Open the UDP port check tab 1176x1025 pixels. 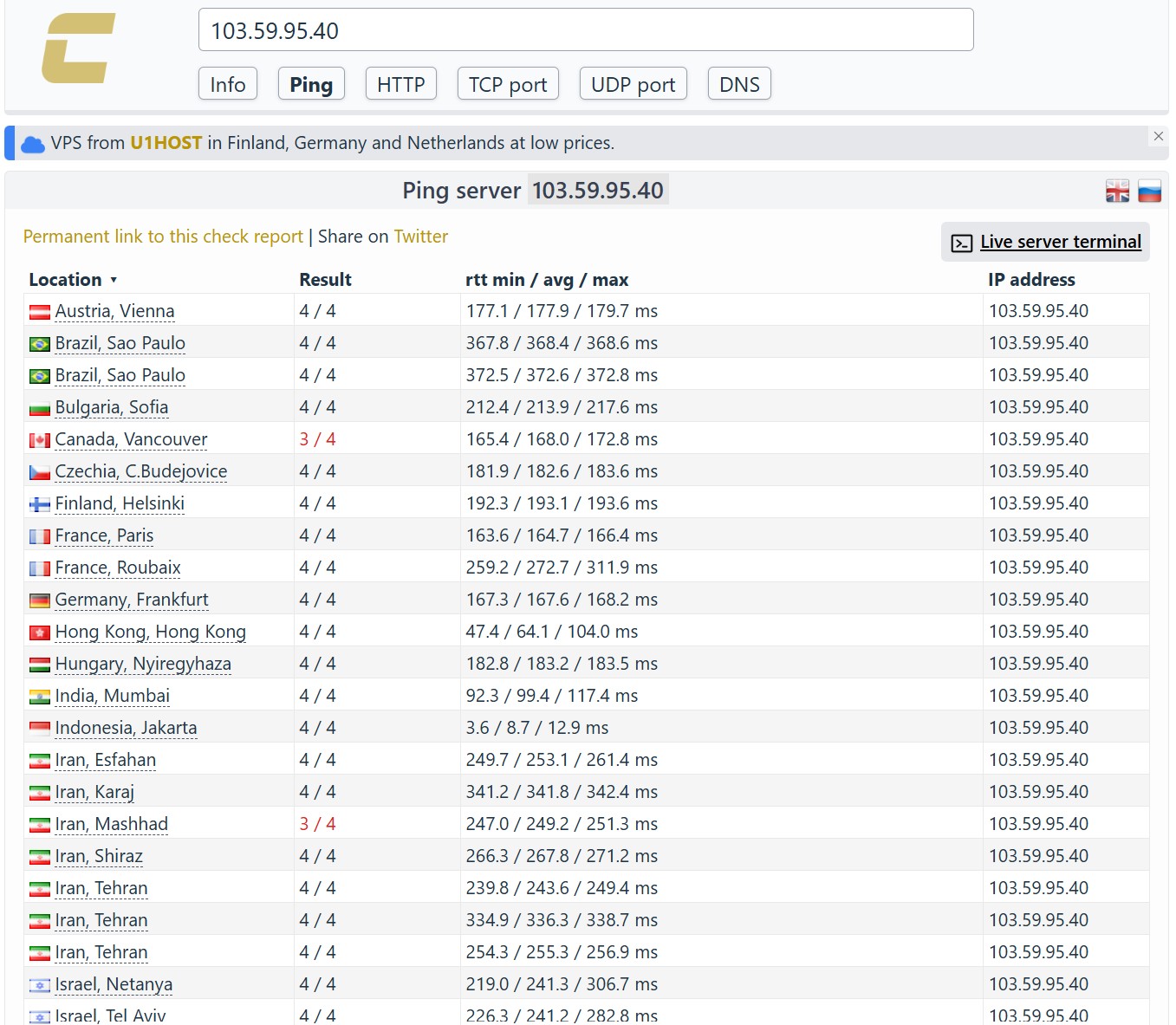(633, 84)
